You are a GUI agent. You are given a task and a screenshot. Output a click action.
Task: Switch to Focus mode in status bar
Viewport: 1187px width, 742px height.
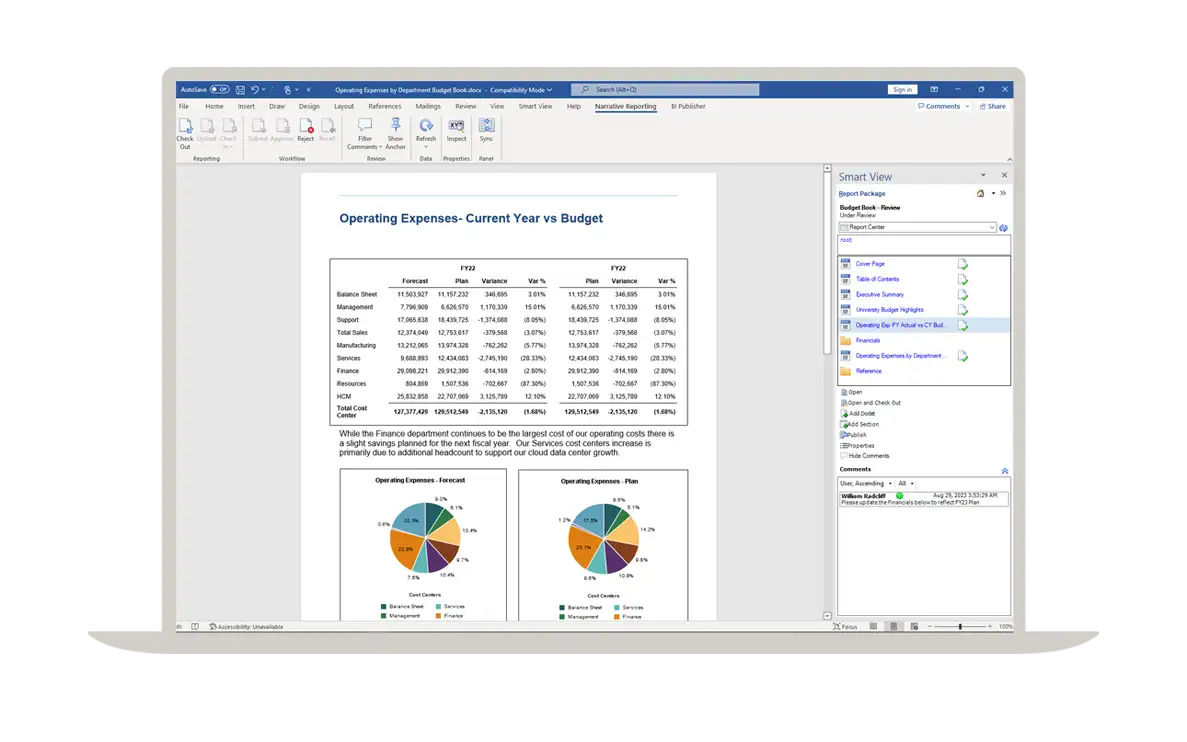tap(845, 627)
